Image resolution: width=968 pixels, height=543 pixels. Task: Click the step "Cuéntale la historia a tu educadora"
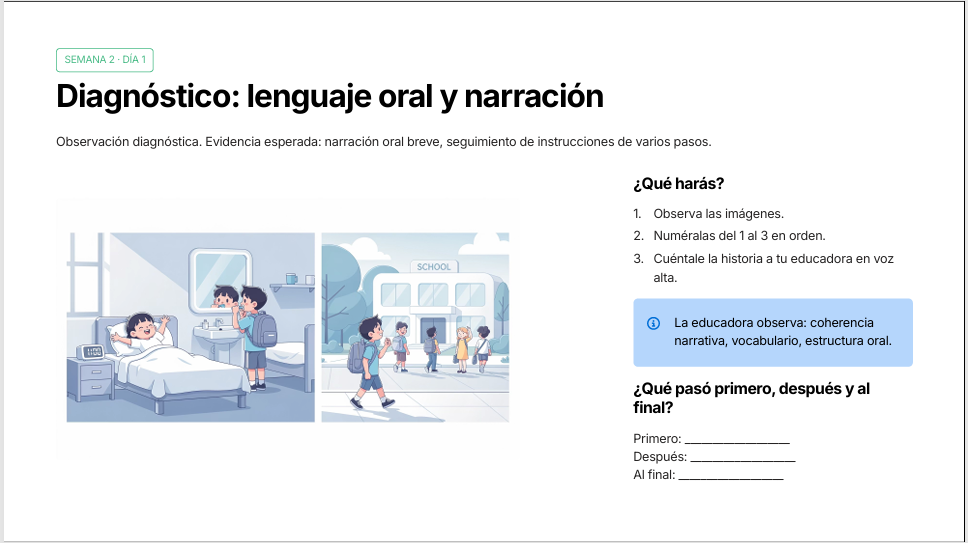(774, 268)
